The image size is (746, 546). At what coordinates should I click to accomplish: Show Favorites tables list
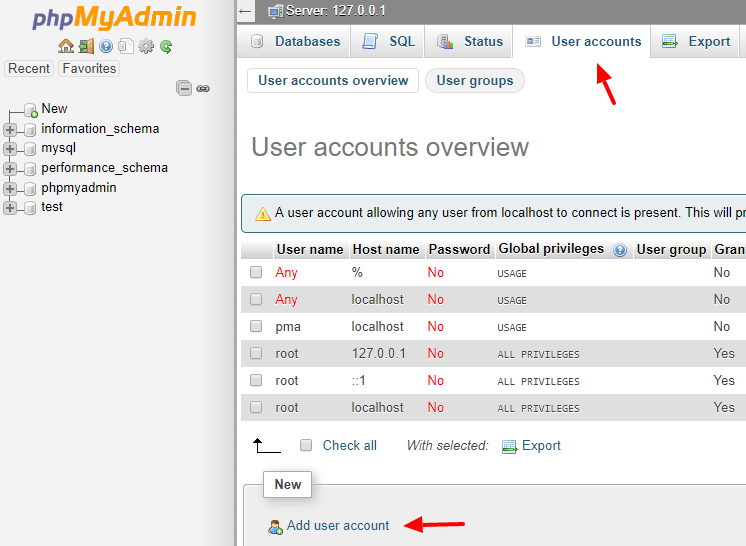pos(89,68)
